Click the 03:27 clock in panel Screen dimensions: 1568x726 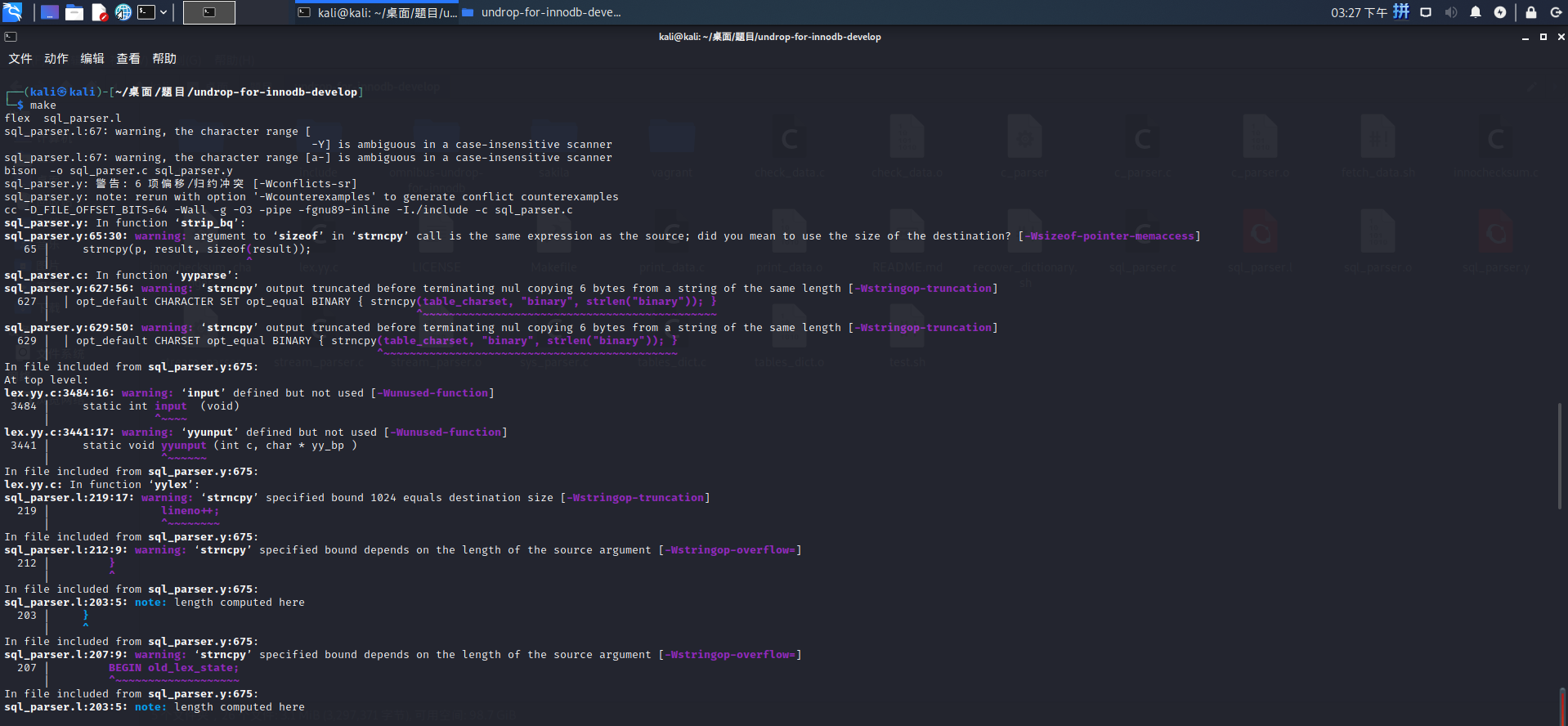pyautogui.click(x=1359, y=12)
